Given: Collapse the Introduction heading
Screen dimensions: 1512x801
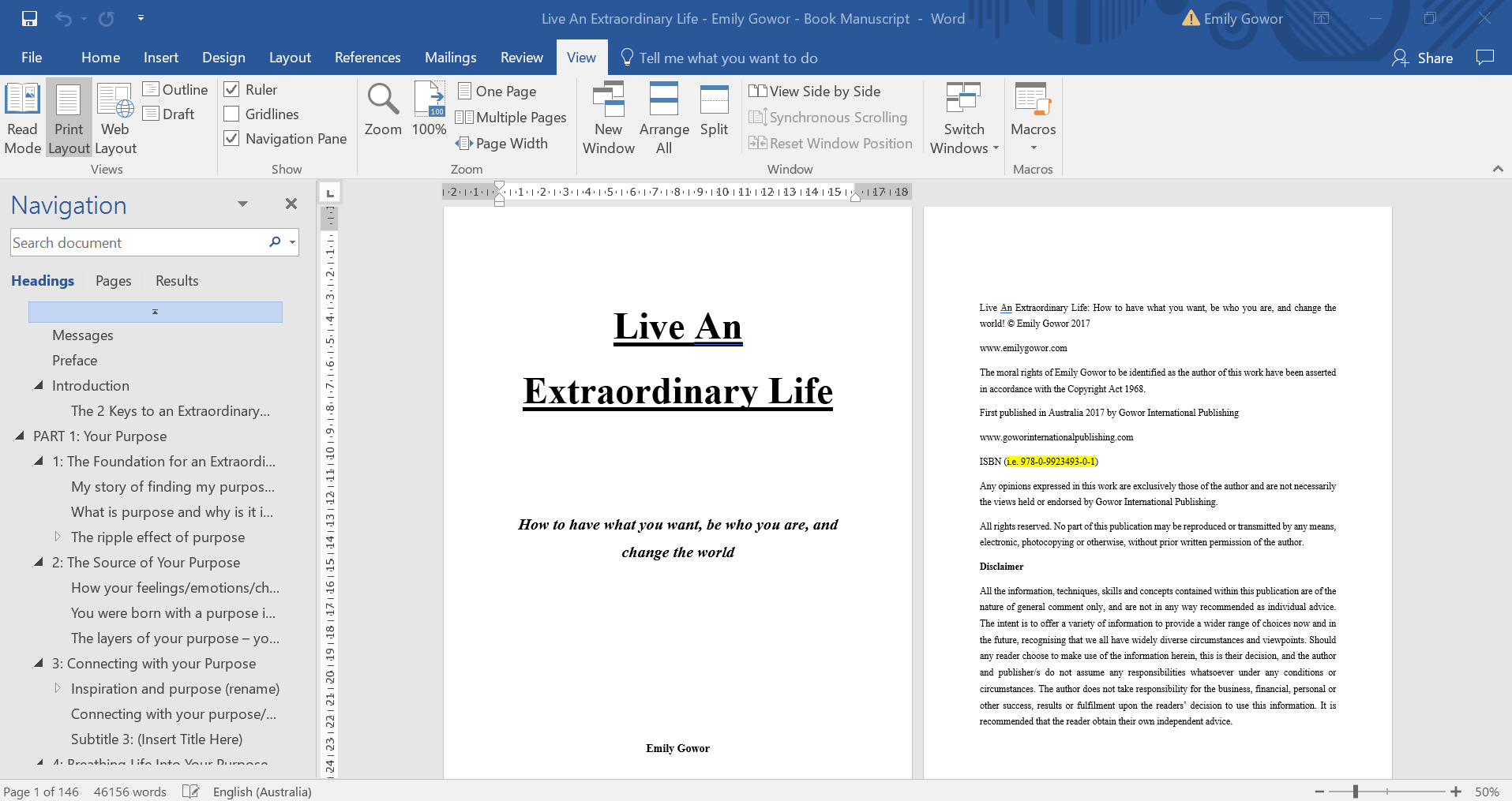Looking at the screenshot, I should pos(39,385).
